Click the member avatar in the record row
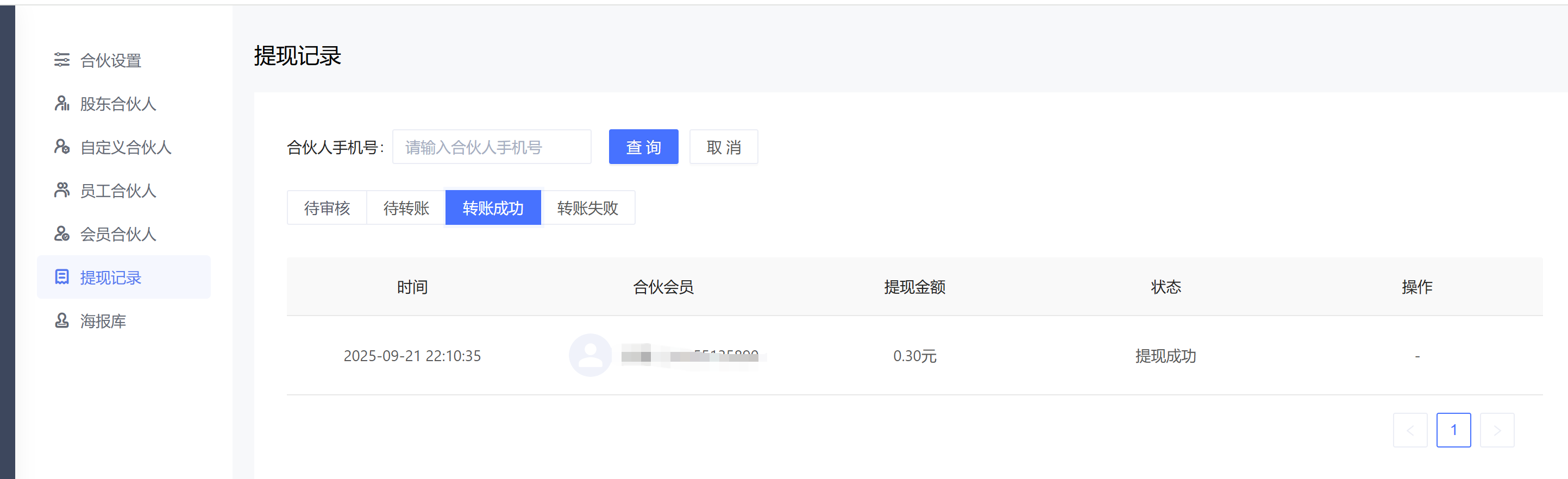This screenshot has width=1568, height=479. [590, 355]
